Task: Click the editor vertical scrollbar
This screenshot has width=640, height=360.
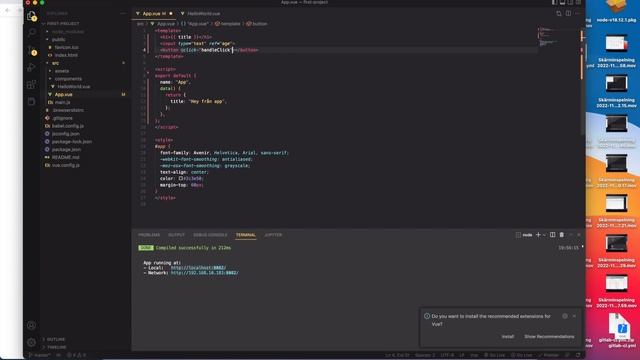Action: pos(582,82)
